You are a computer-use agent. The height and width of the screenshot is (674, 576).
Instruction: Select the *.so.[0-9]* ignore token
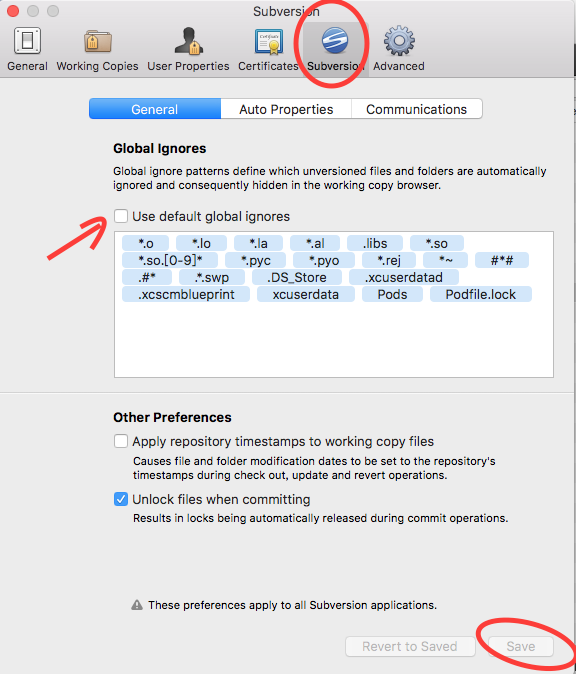170,260
